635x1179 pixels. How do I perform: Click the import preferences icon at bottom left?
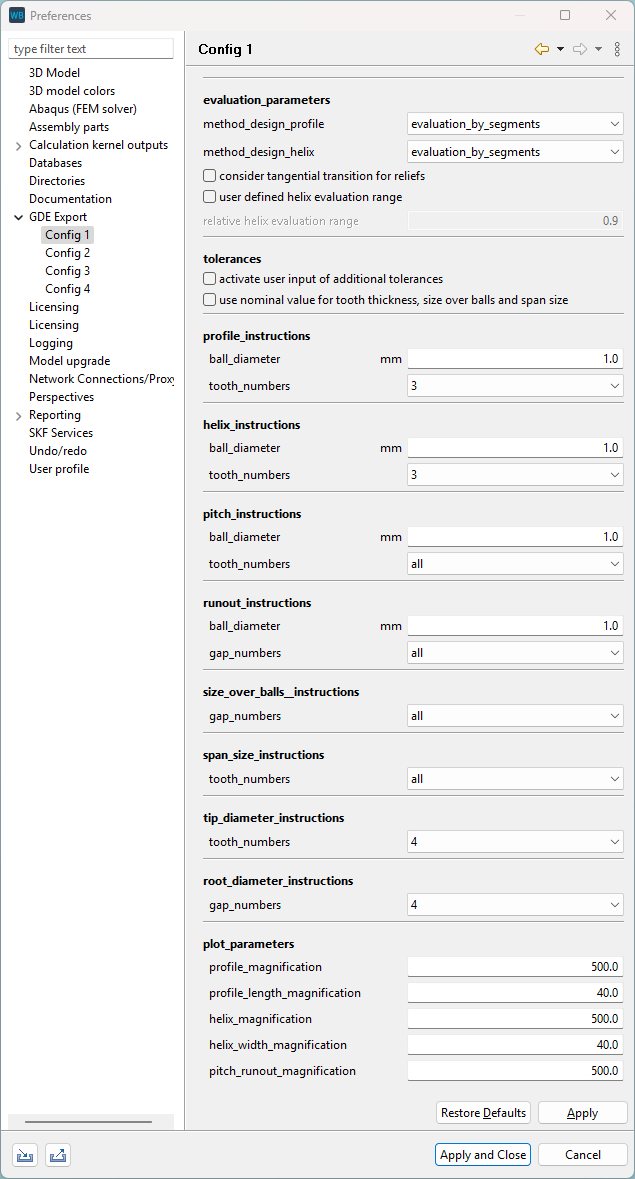(24, 1155)
